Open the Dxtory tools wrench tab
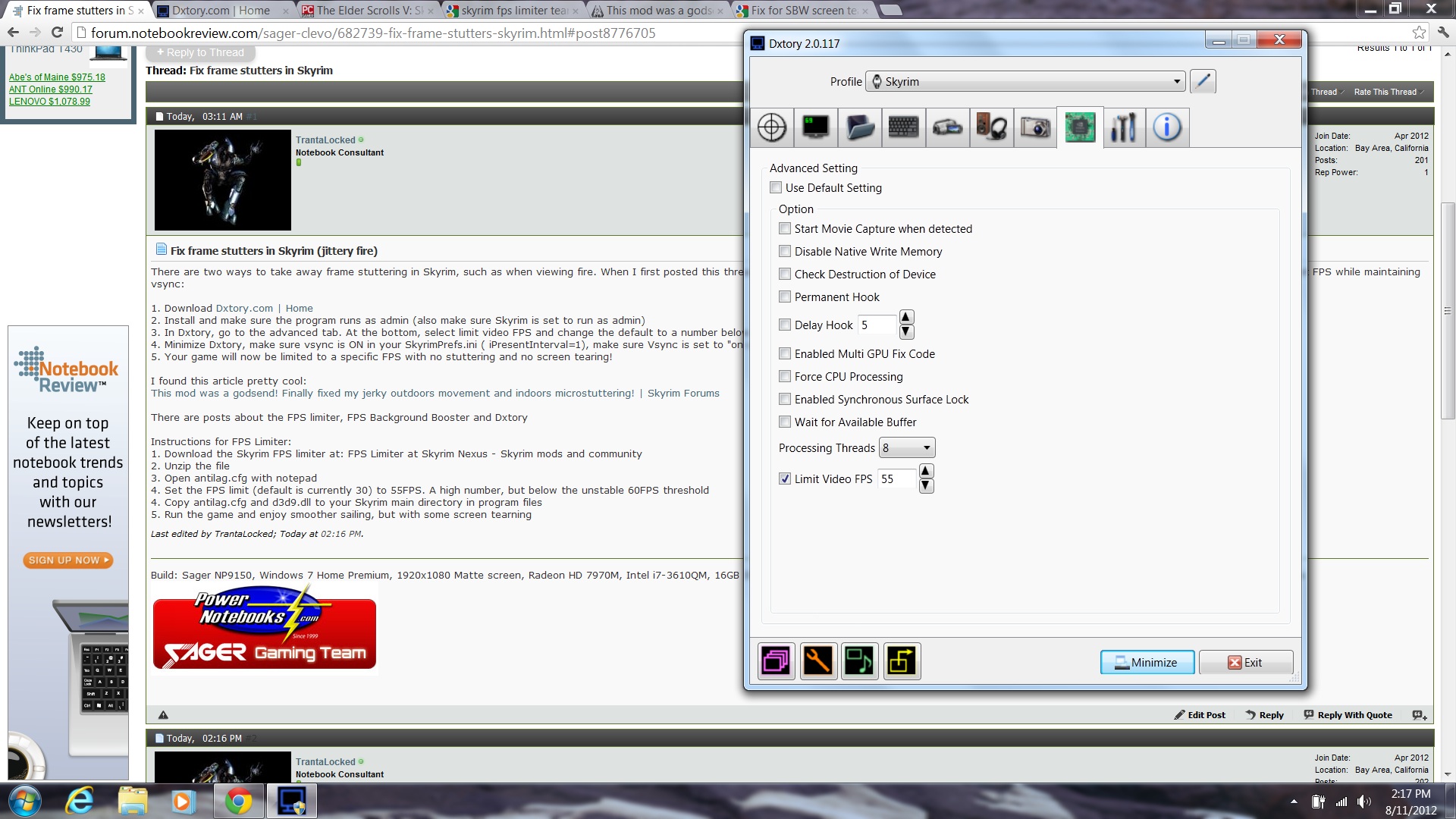The height and width of the screenshot is (819, 1456). click(1123, 127)
